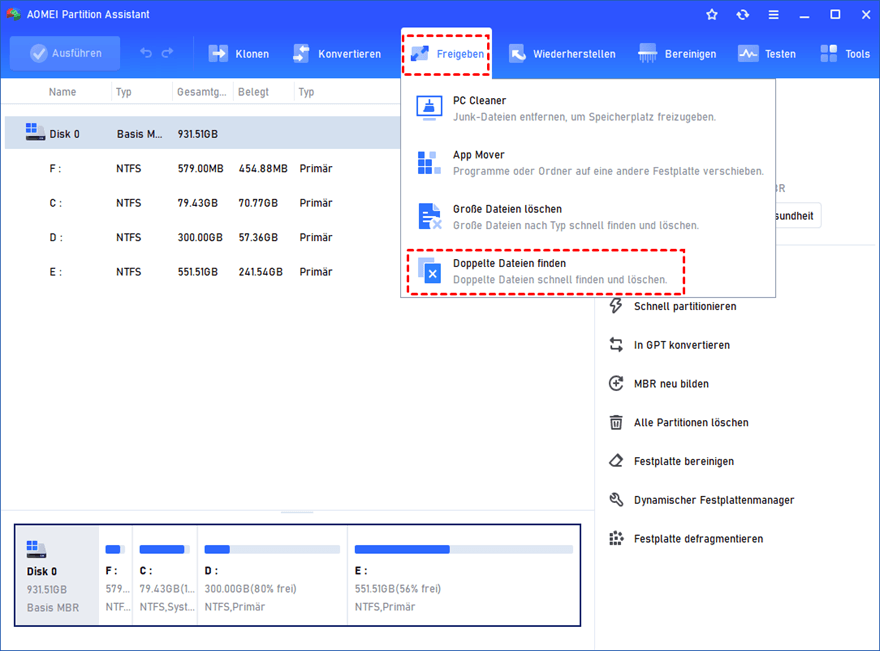Sort by the Belegt column header
The width and height of the screenshot is (880, 651).
click(x=253, y=92)
